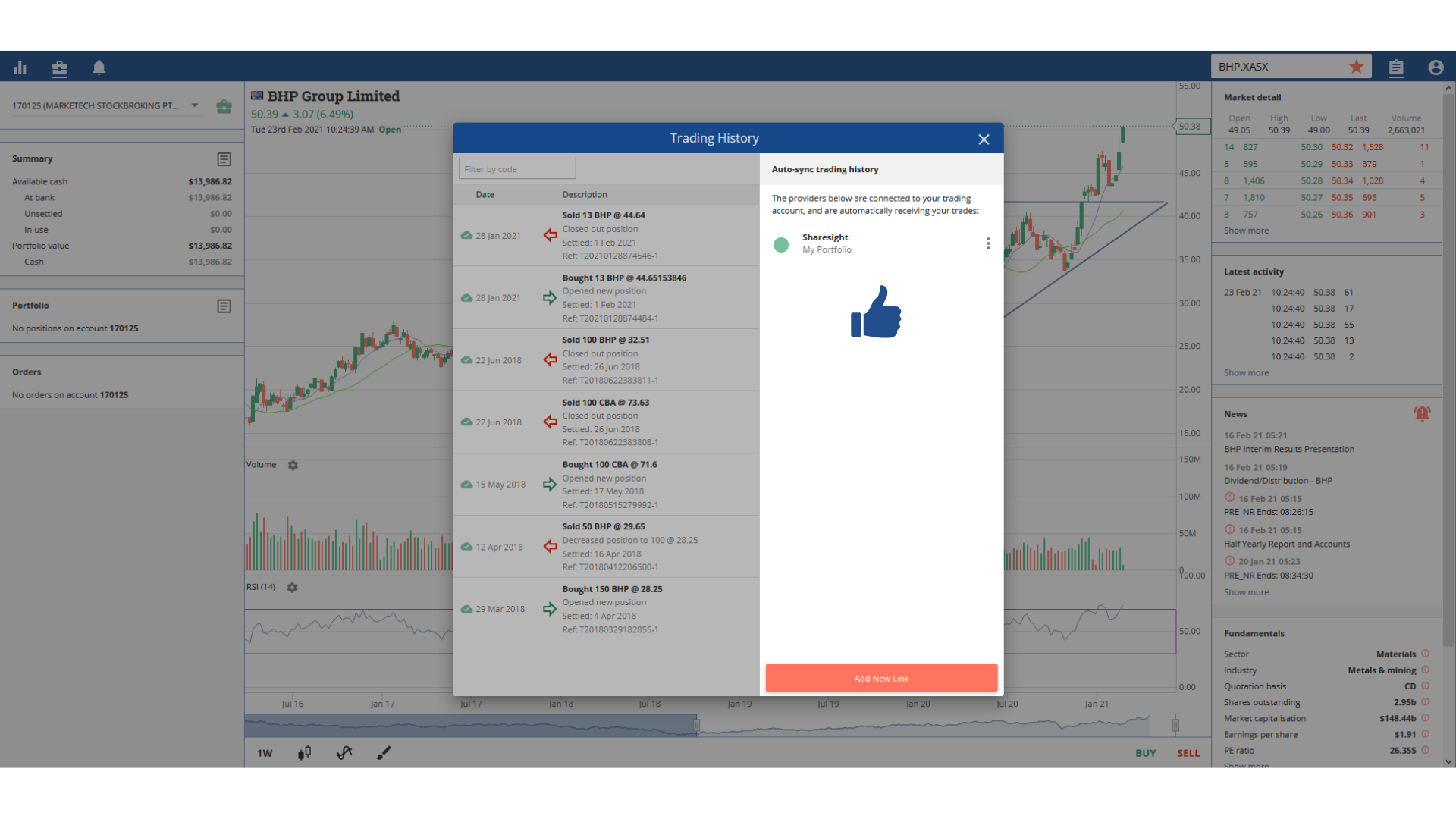Click Add New Link button

point(881,678)
